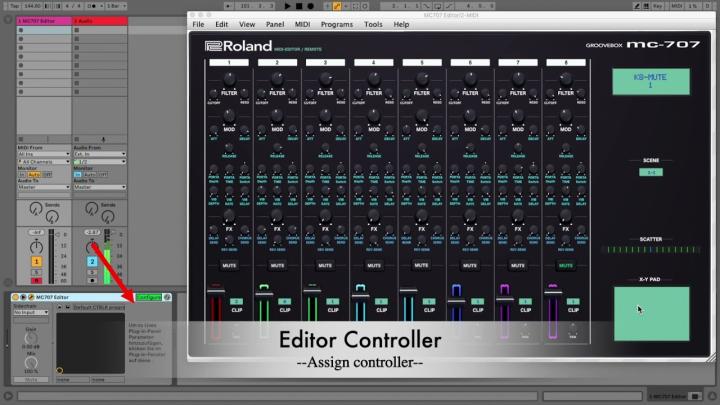Click the green Configure button
Image resolution: width=720 pixels, height=405 pixels.
(149, 297)
